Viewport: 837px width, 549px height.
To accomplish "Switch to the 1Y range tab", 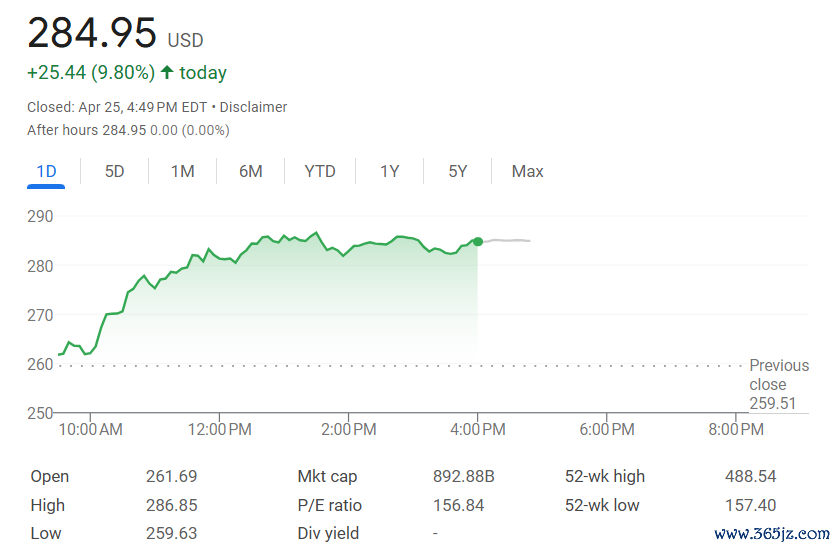I will [x=389, y=171].
